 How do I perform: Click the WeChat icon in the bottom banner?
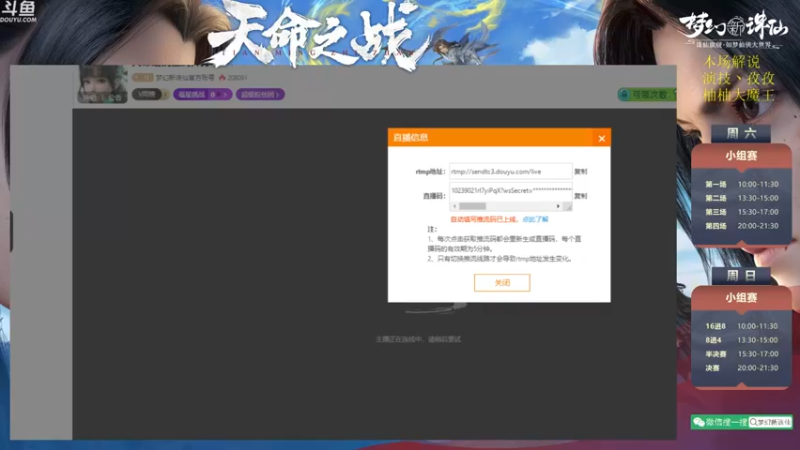pyautogui.click(x=698, y=422)
